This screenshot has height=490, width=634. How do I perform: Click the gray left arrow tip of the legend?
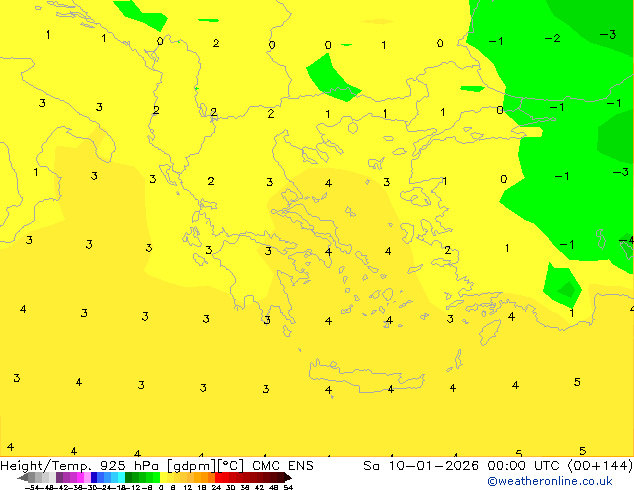pyautogui.click(x=23, y=477)
